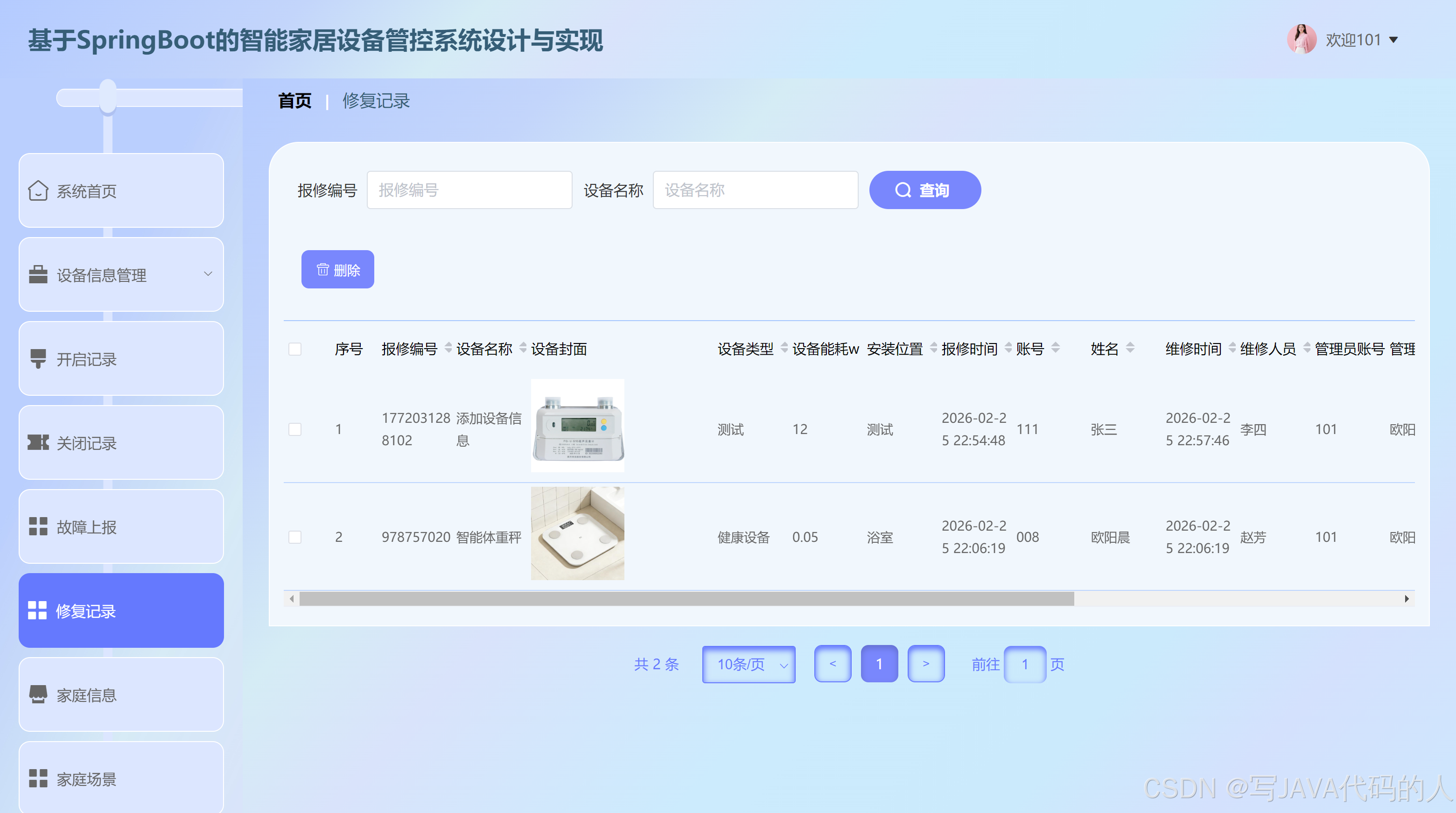The width and height of the screenshot is (1456, 813).
Task: Open 系统首页 in the sidebar
Action: tap(121, 190)
